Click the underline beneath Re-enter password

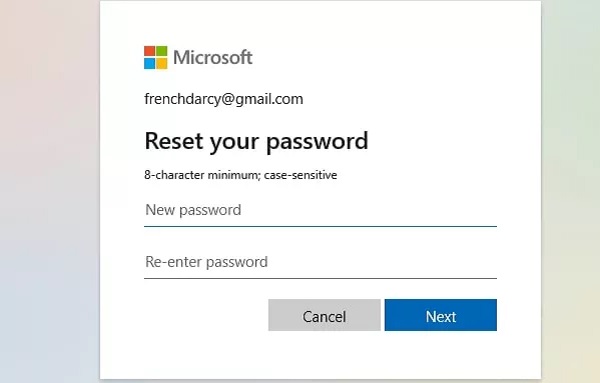[x=320, y=278]
